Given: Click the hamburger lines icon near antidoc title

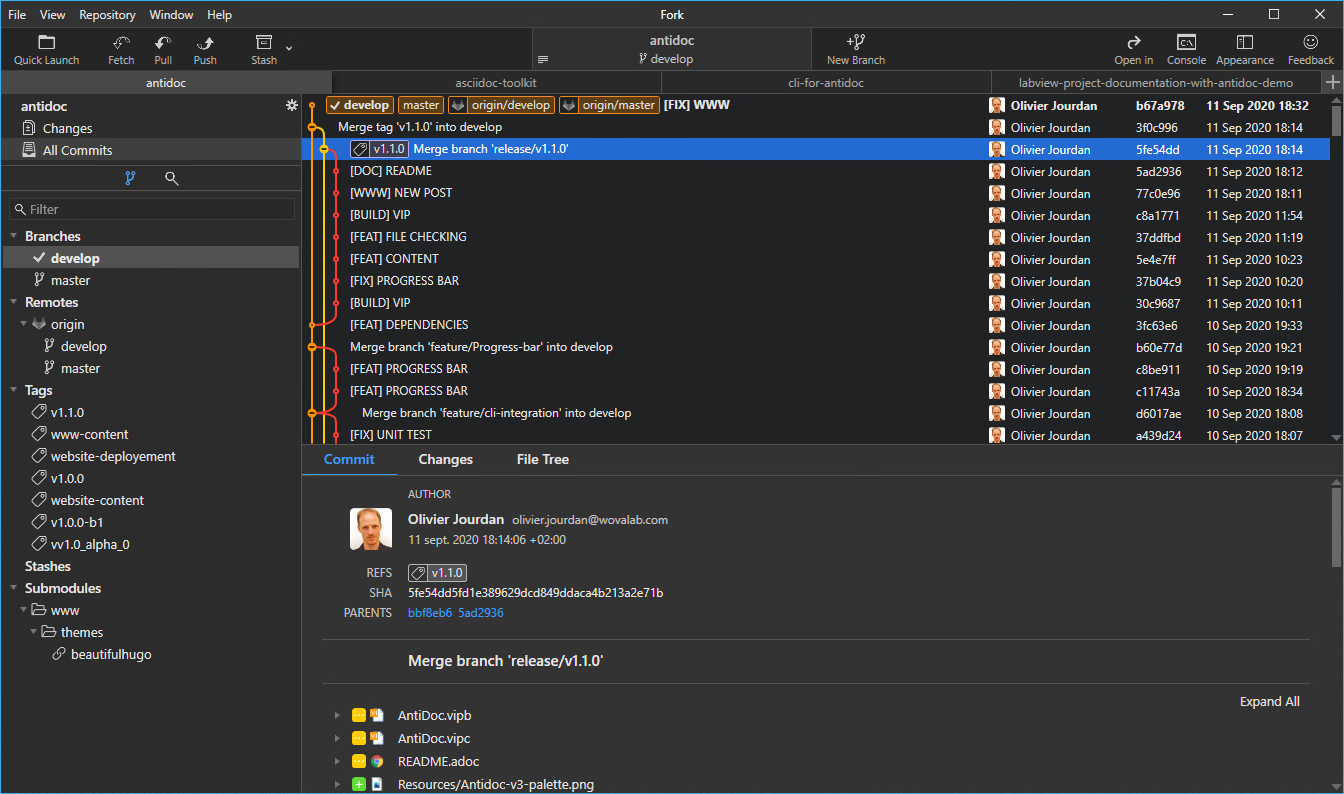Looking at the screenshot, I should click(543, 60).
